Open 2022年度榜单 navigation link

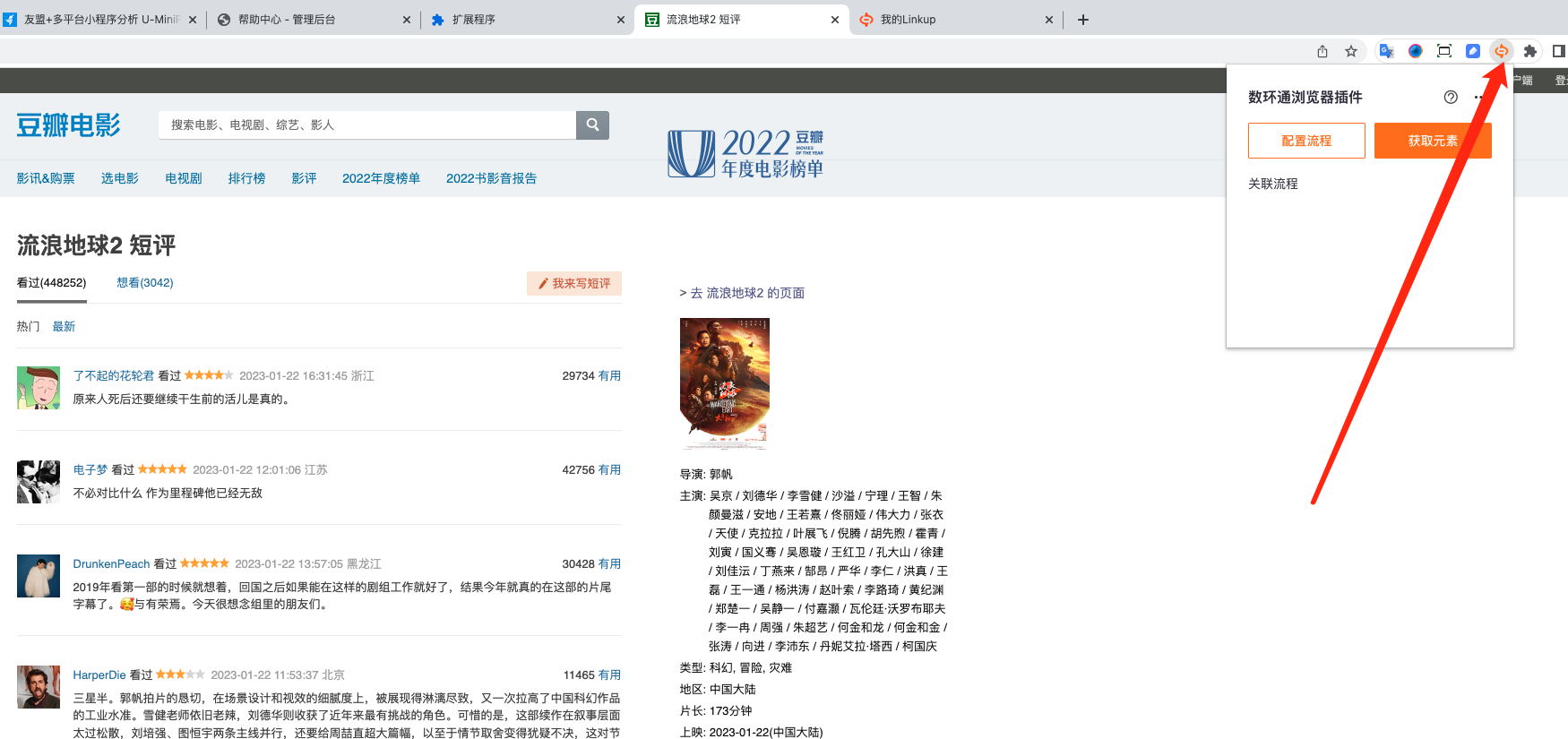tap(381, 178)
